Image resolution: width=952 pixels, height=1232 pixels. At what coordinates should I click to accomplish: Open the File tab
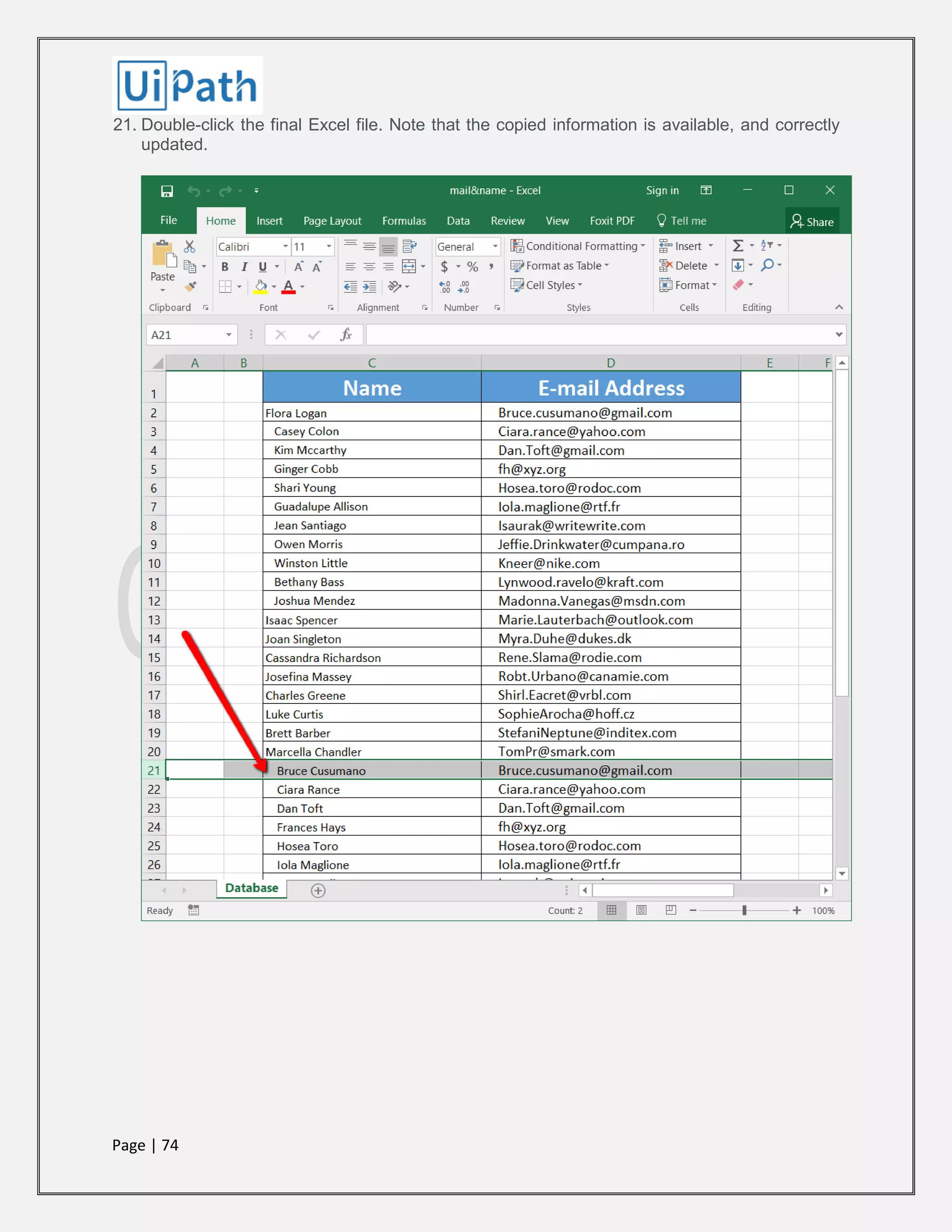[169, 220]
